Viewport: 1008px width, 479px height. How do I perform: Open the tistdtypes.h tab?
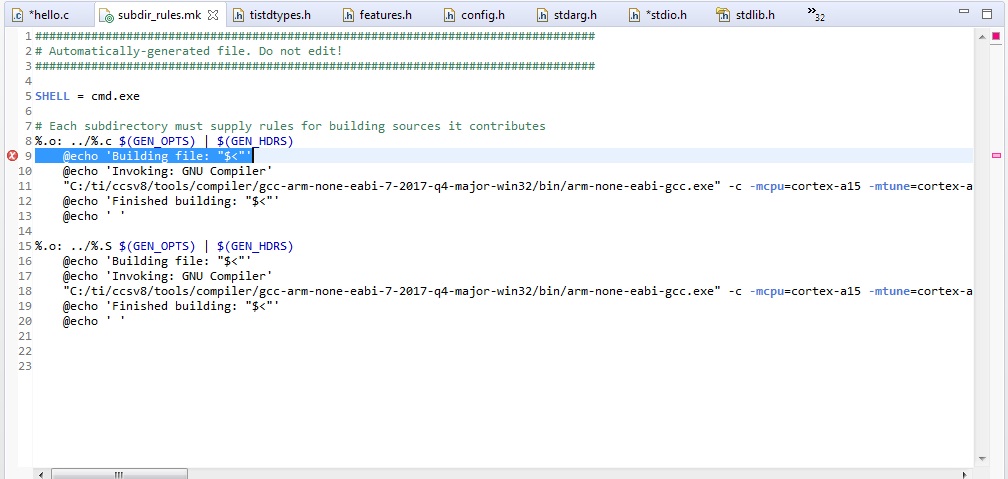pyautogui.click(x=271, y=15)
